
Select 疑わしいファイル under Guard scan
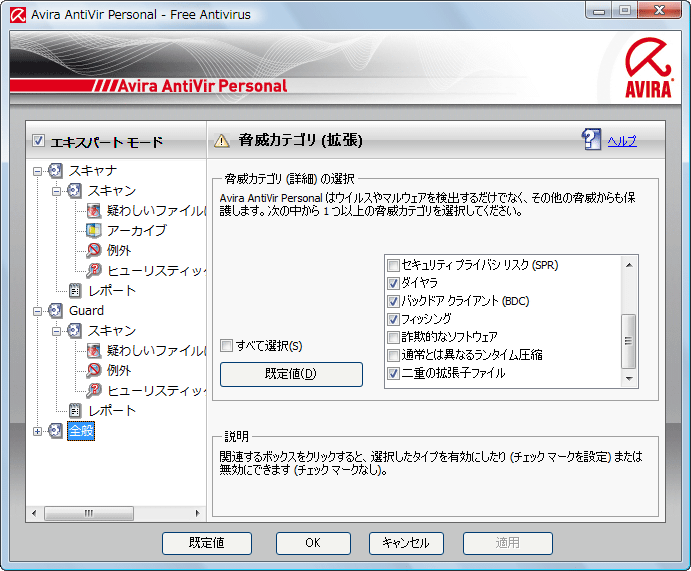click(156, 351)
